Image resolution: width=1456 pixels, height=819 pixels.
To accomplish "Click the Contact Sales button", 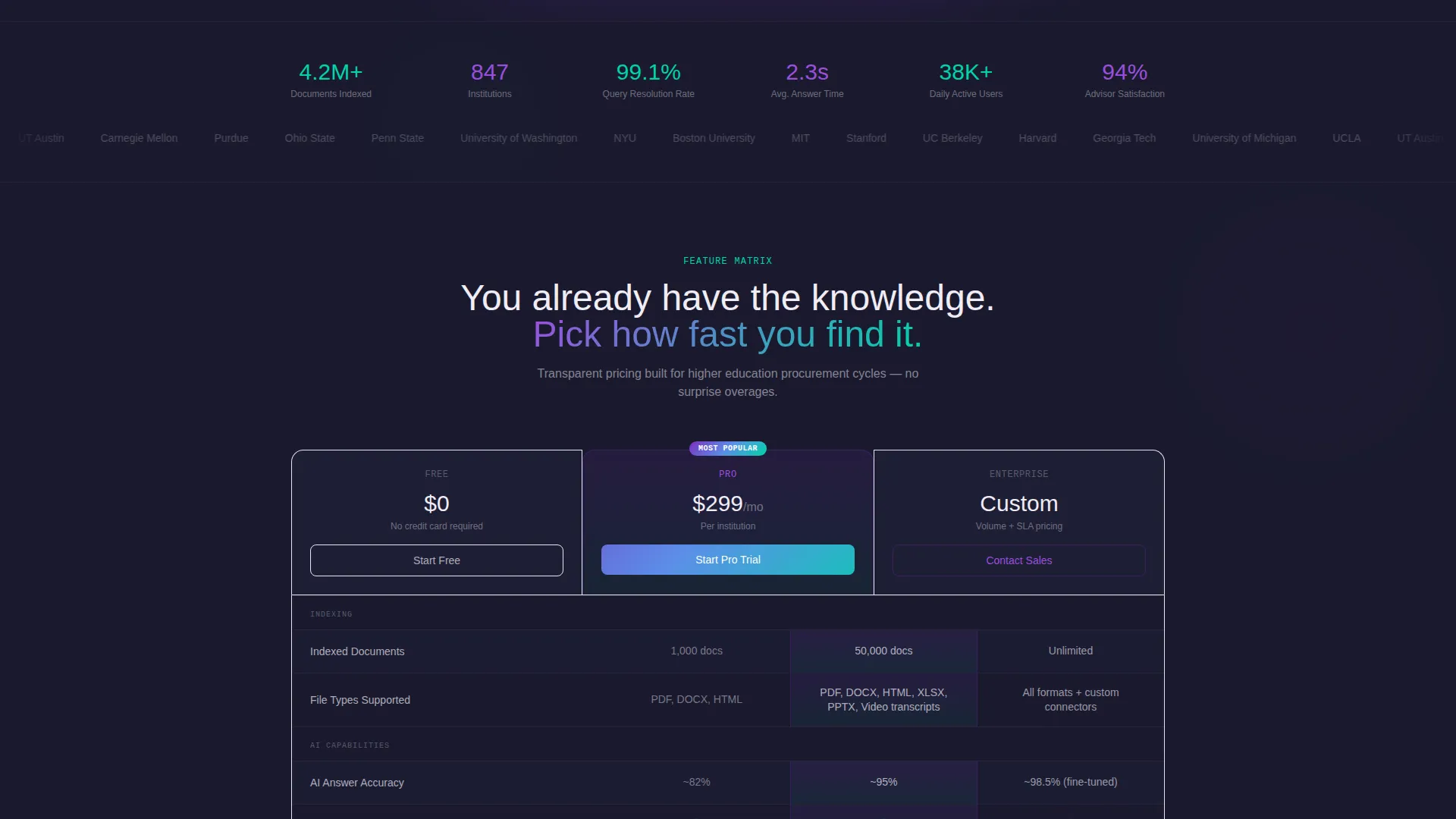I will tap(1018, 560).
